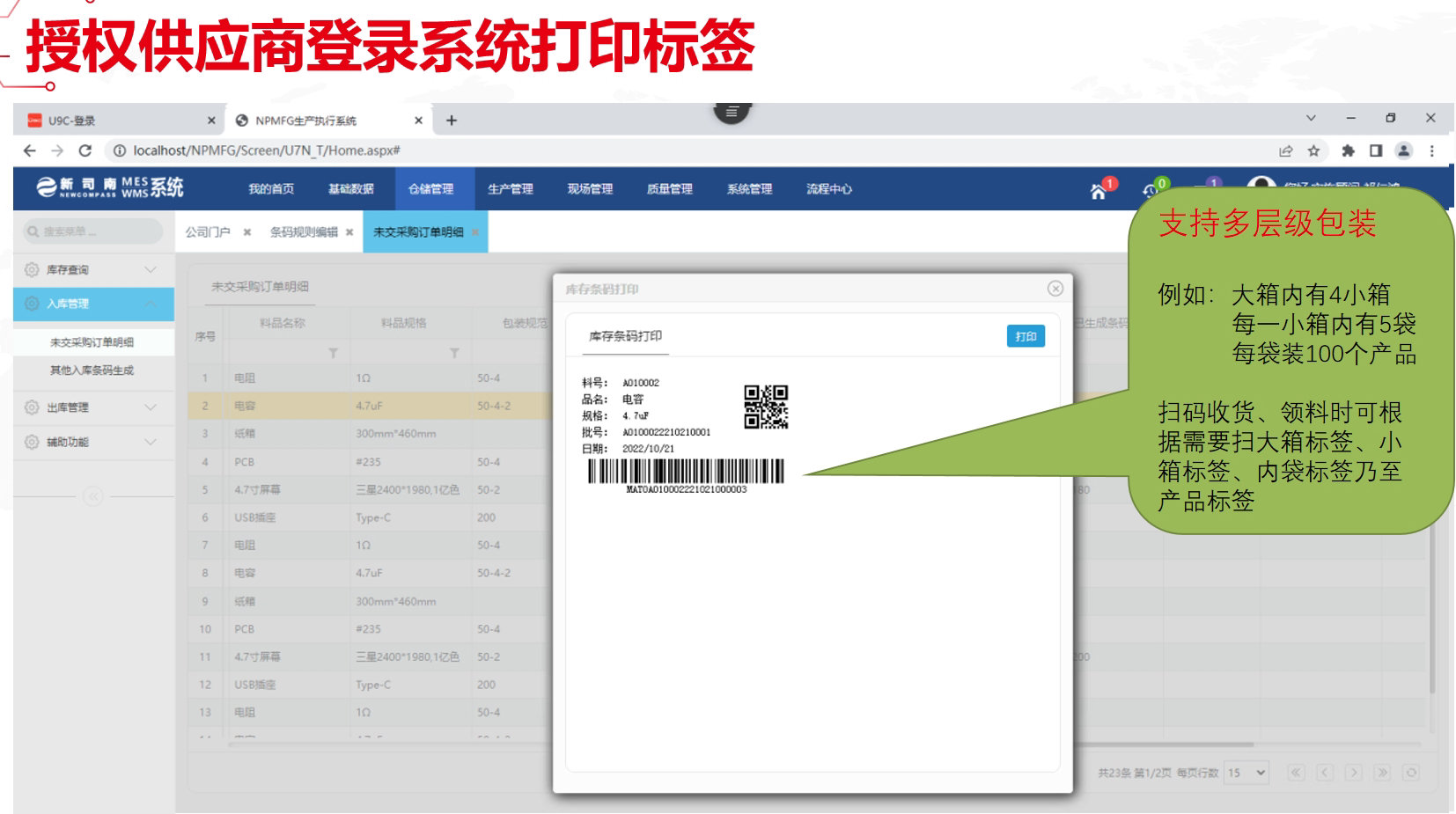Bookmark this page with the star icon

(1313, 150)
